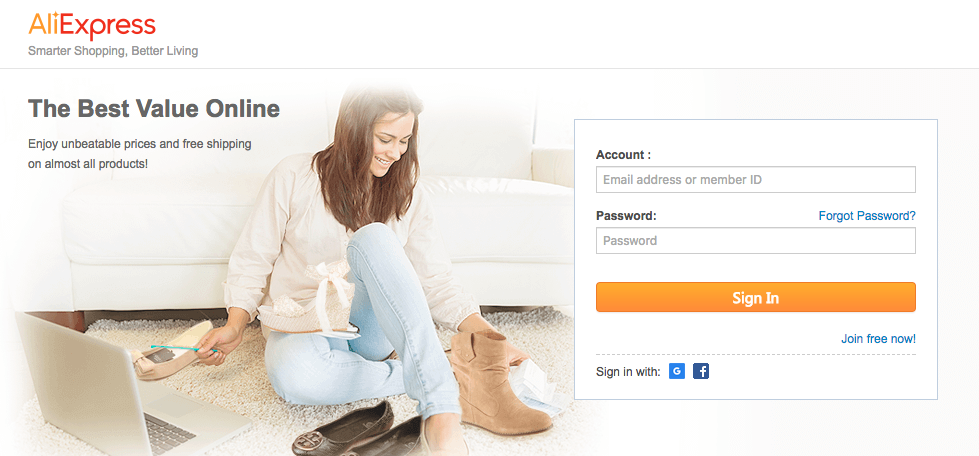Sign in with the Google icon
The width and height of the screenshot is (979, 456).
[677, 372]
